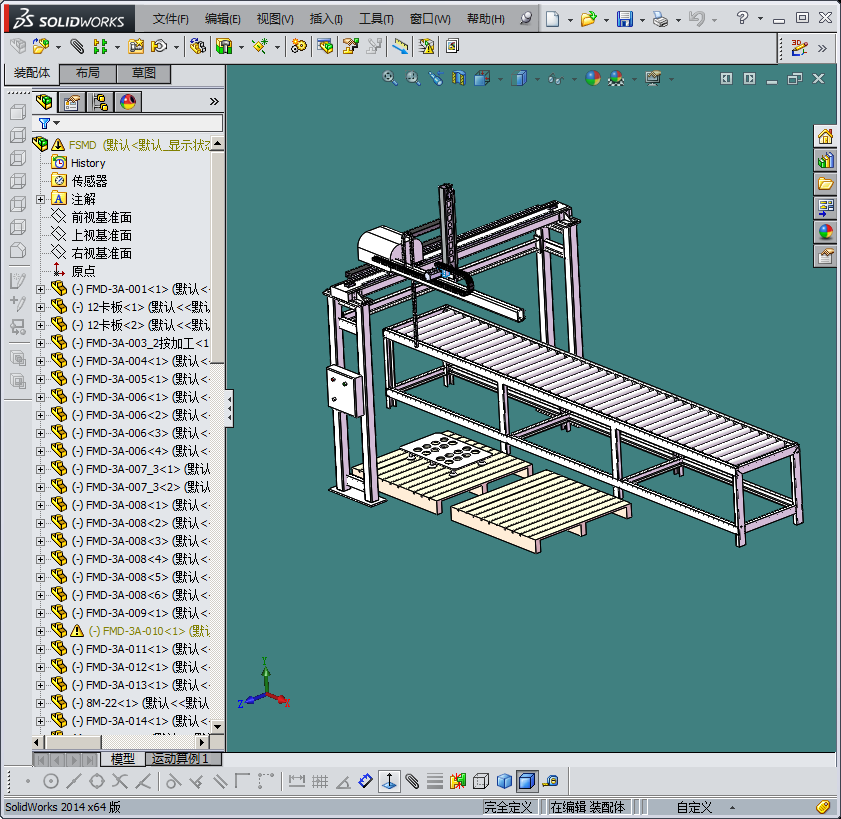Toggle the view-axes button in bottom toolbar
The height and width of the screenshot is (819, 841).
(x=388, y=780)
